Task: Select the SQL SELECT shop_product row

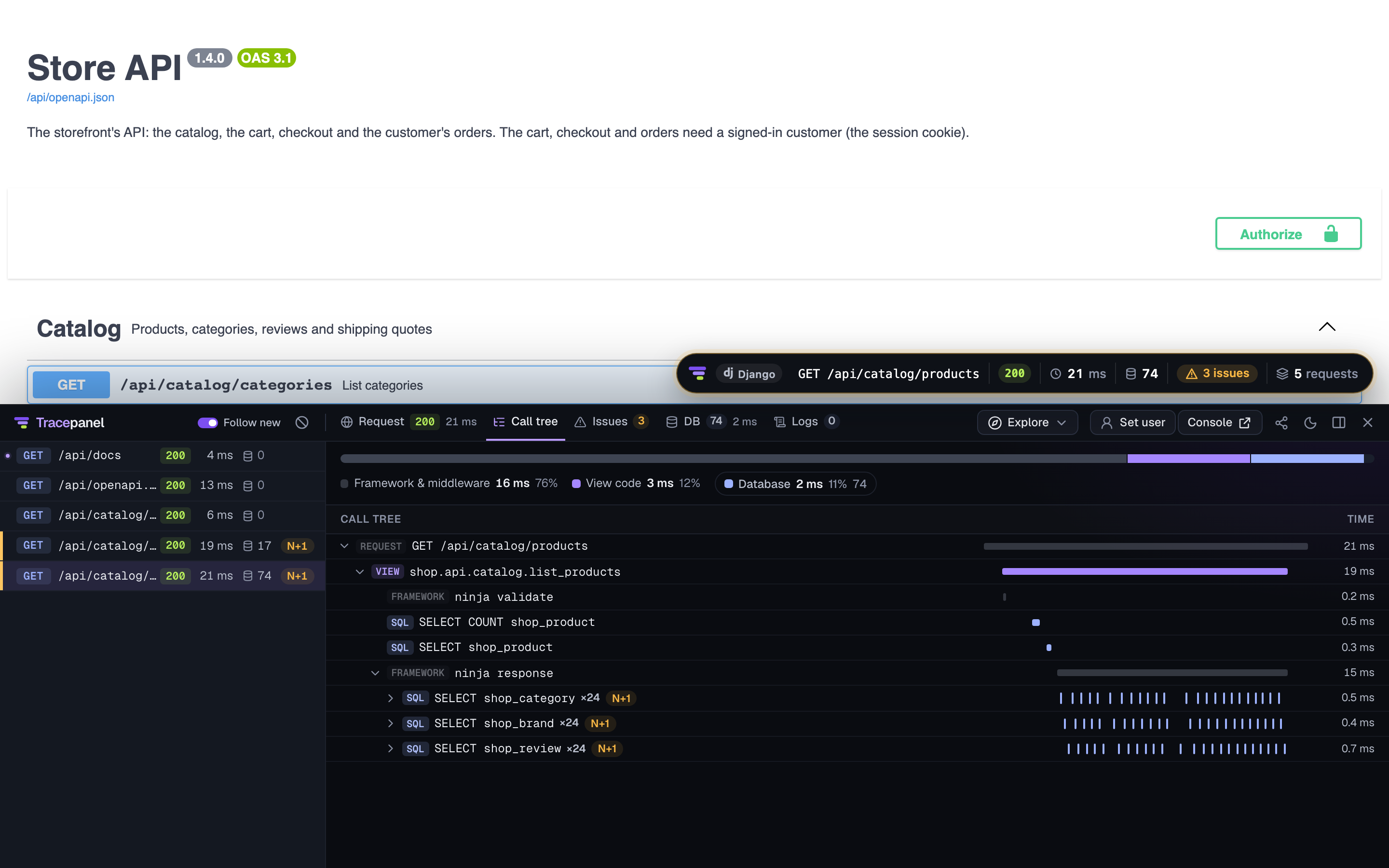Action: (x=858, y=648)
